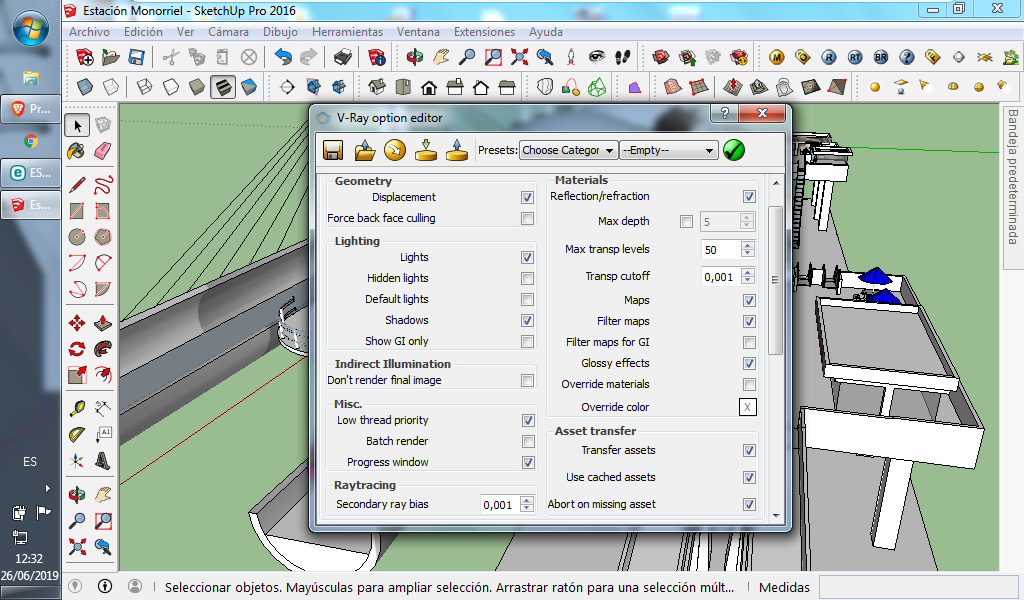Uncheck the Displacement checkbox
Image resolution: width=1024 pixels, height=600 pixels.
527,197
